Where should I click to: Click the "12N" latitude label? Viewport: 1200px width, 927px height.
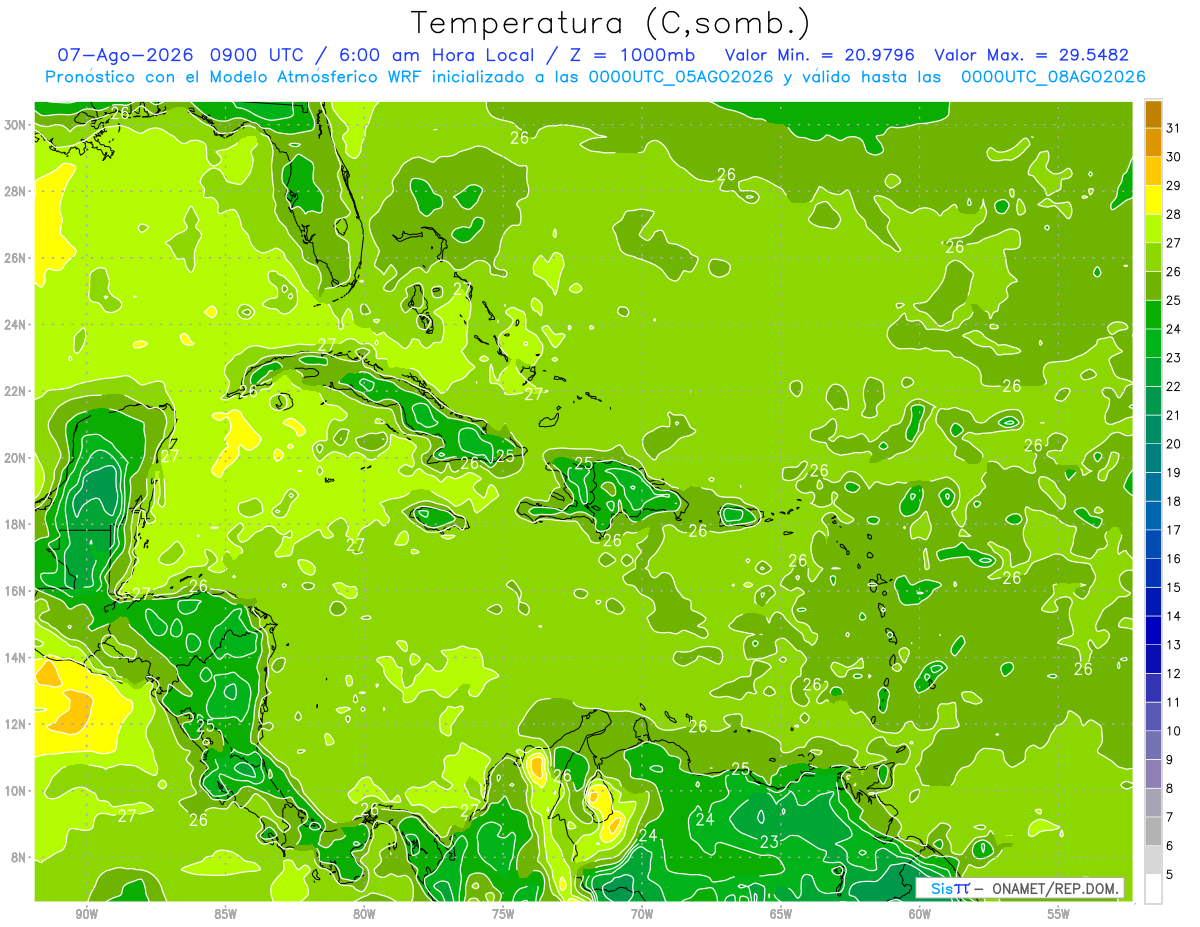click(x=16, y=724)
